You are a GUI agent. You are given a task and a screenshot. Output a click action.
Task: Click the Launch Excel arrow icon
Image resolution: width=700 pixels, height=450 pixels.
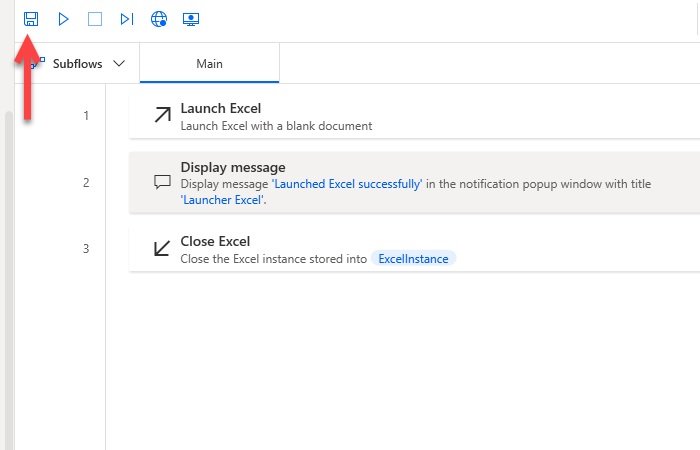pyautogui.click(x=161, y=116)
